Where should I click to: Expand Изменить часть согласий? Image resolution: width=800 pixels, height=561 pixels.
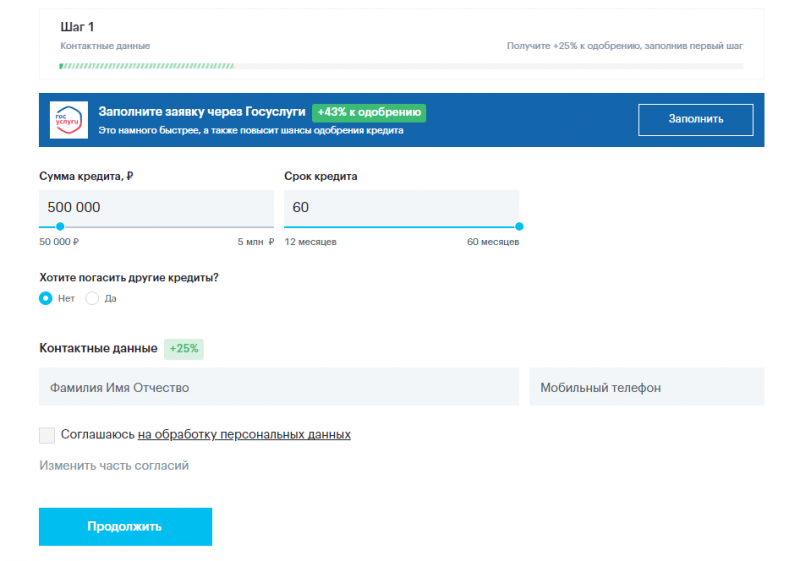pos(114,465)
